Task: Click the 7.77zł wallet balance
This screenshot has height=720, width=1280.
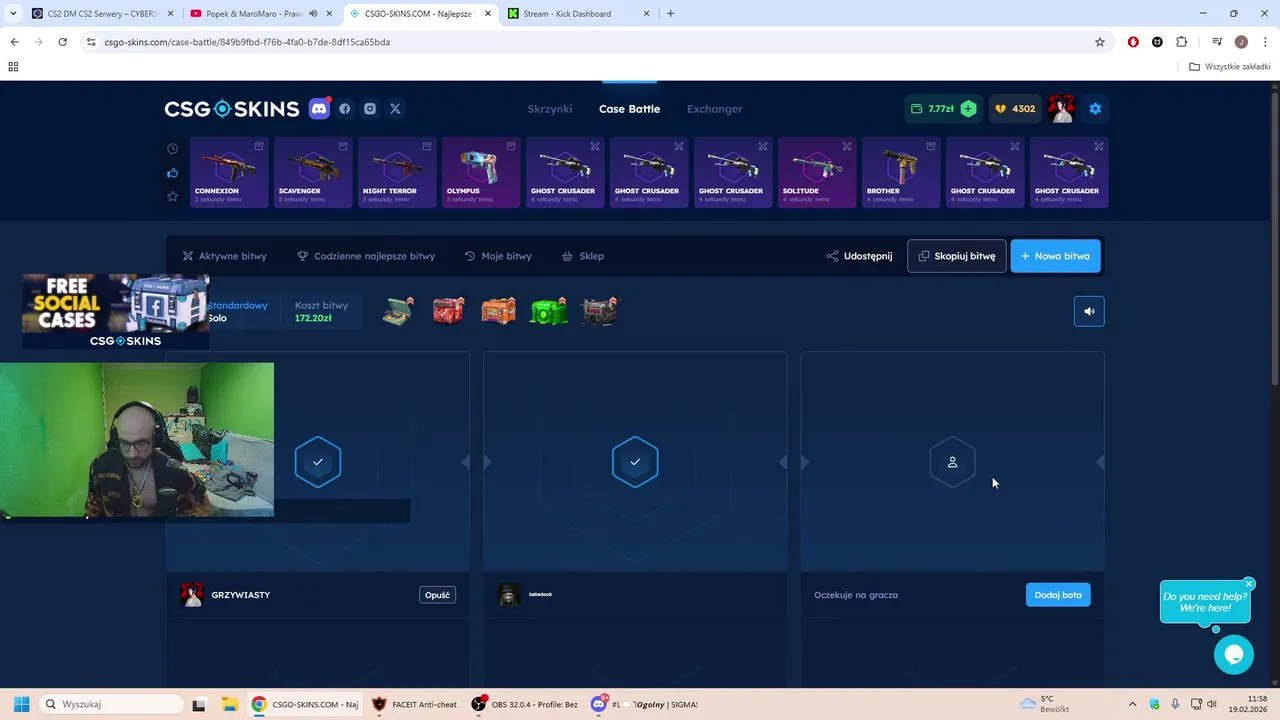Action: pyautogui.click(x=933, y=109)
